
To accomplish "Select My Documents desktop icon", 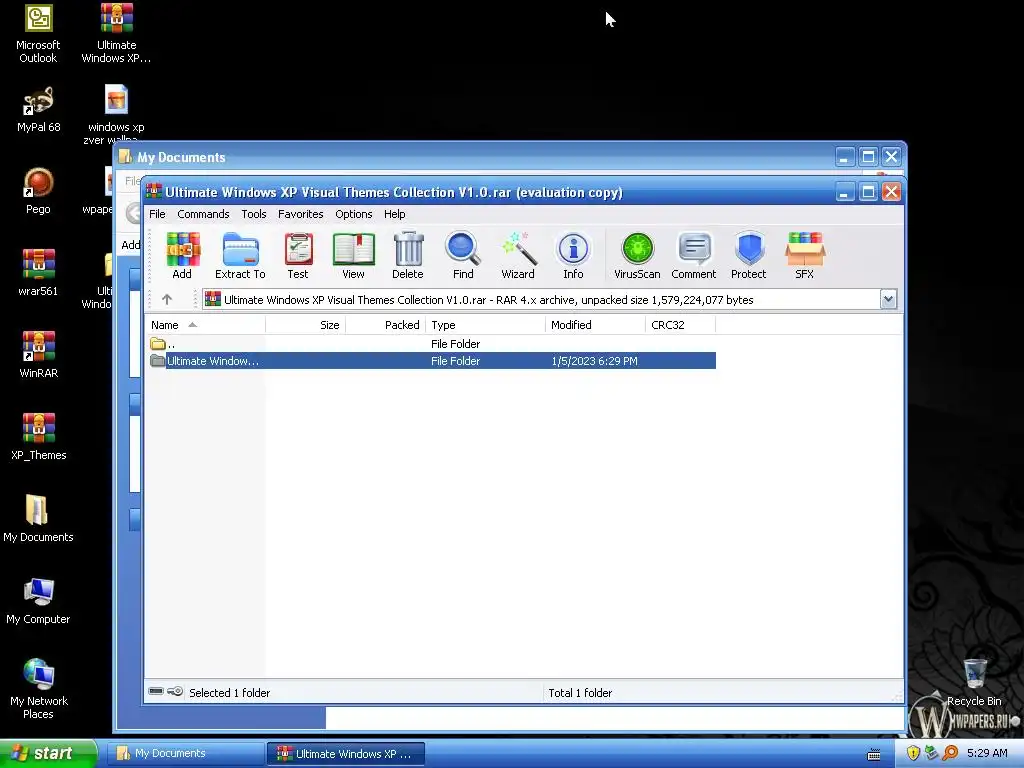I will click(x=38, y=519).
